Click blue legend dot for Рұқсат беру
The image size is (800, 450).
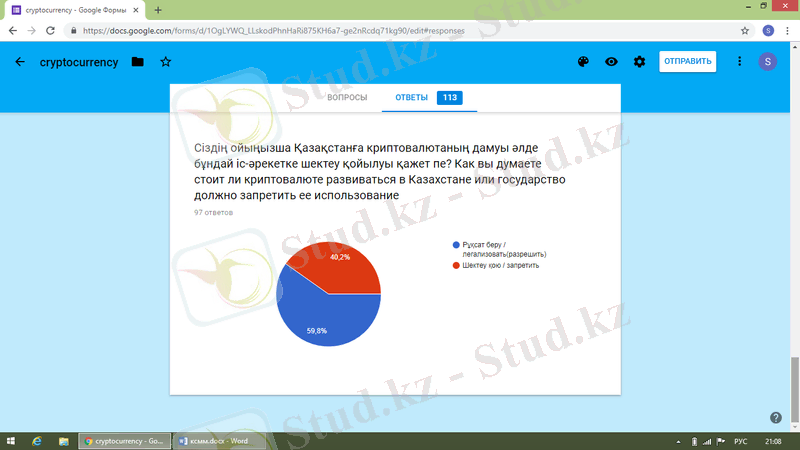(456, 245)
